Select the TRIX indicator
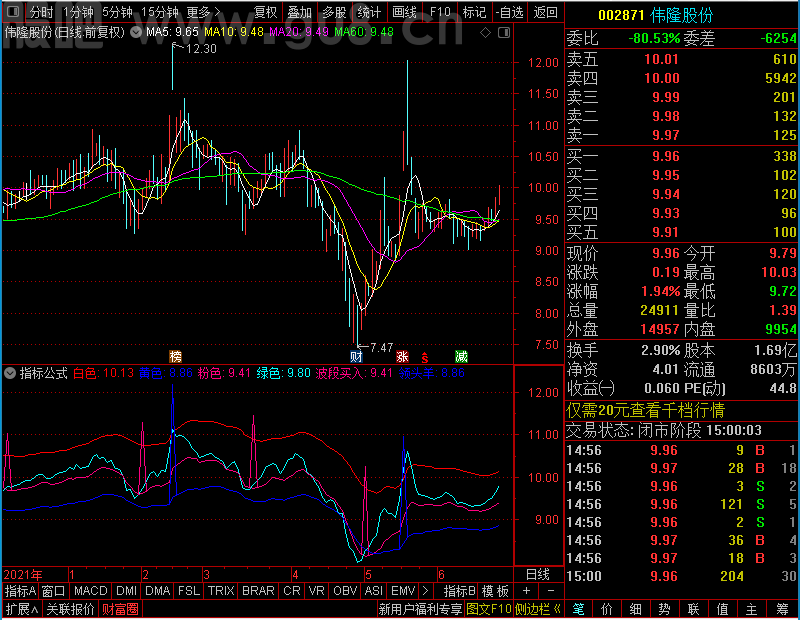800x620 pixels. click(x=221, y=591)
